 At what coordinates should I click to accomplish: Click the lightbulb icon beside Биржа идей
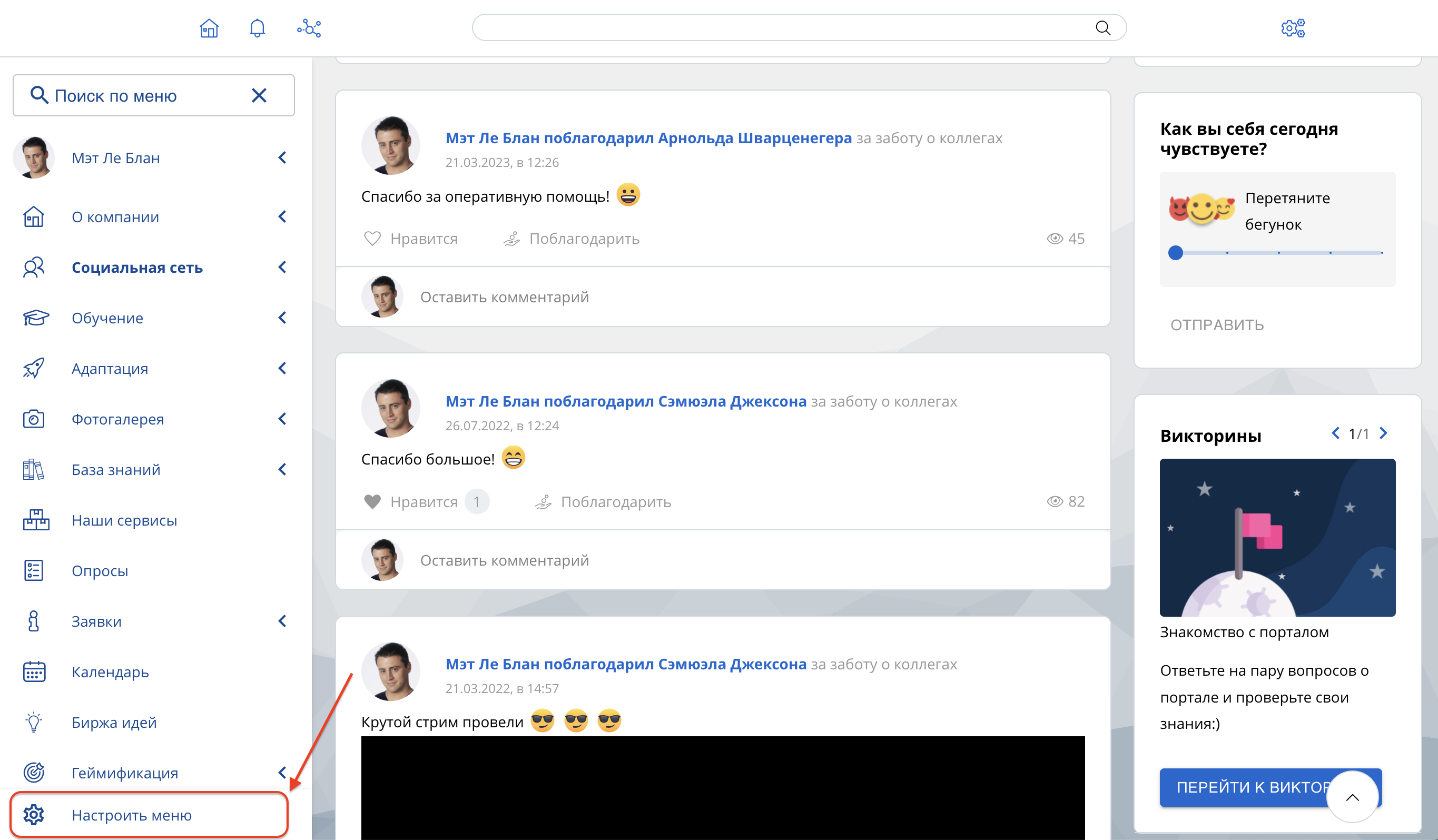(34, 722)
